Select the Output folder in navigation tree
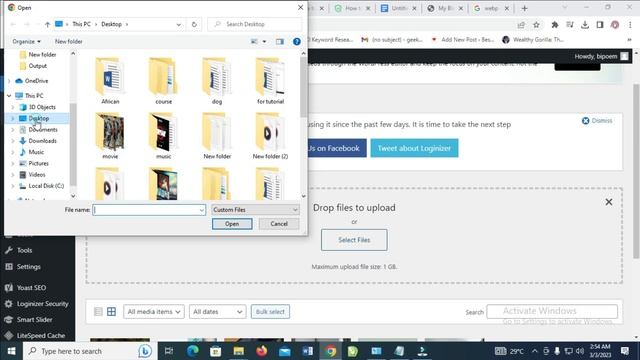 tap(38, 66)
